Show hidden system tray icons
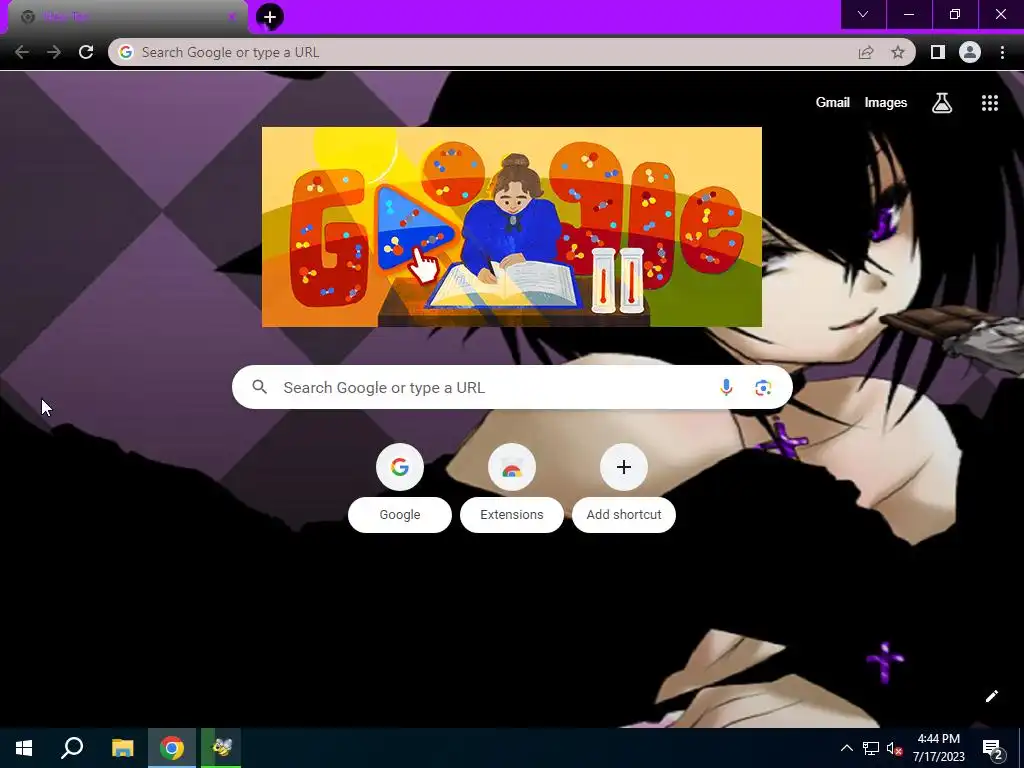Viewport: 1024px width, 768px height. 846,748
